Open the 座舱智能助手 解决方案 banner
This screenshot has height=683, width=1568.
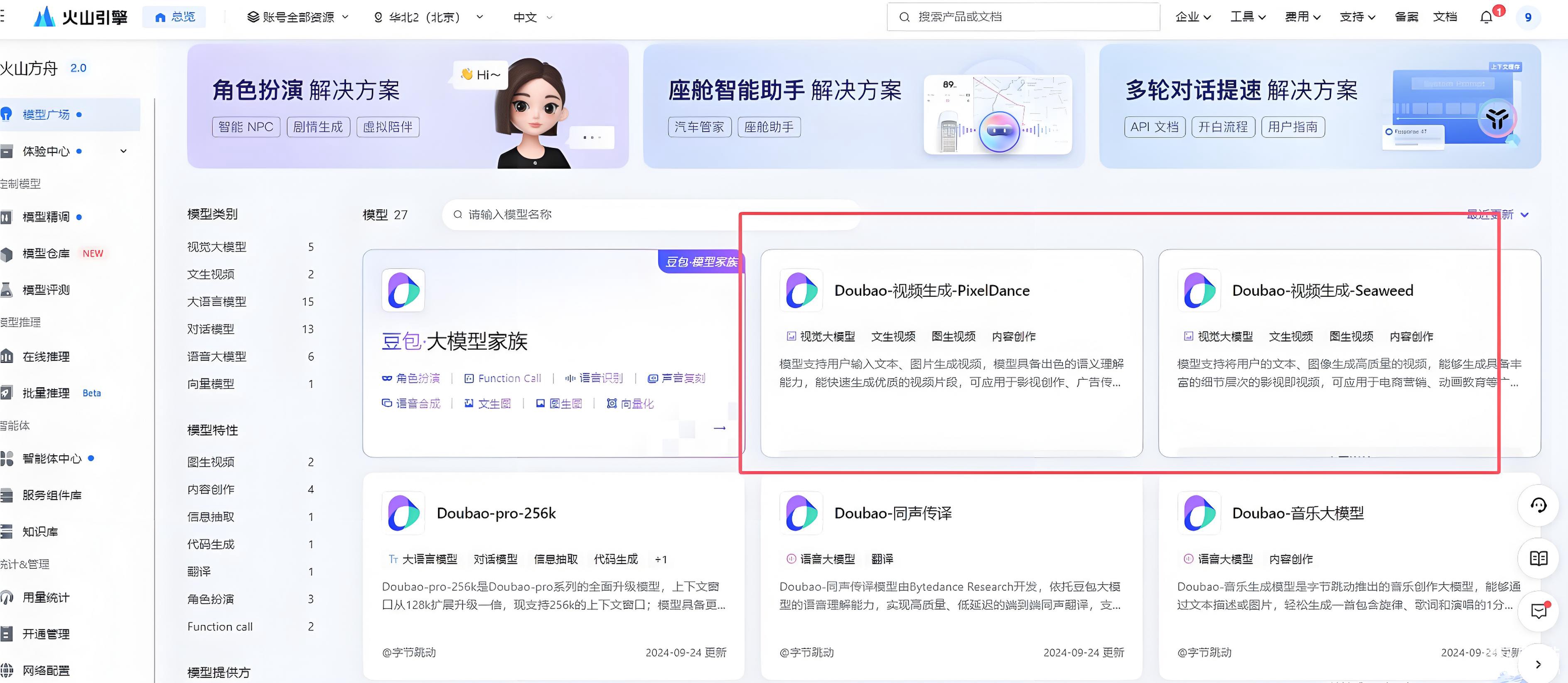864,106
